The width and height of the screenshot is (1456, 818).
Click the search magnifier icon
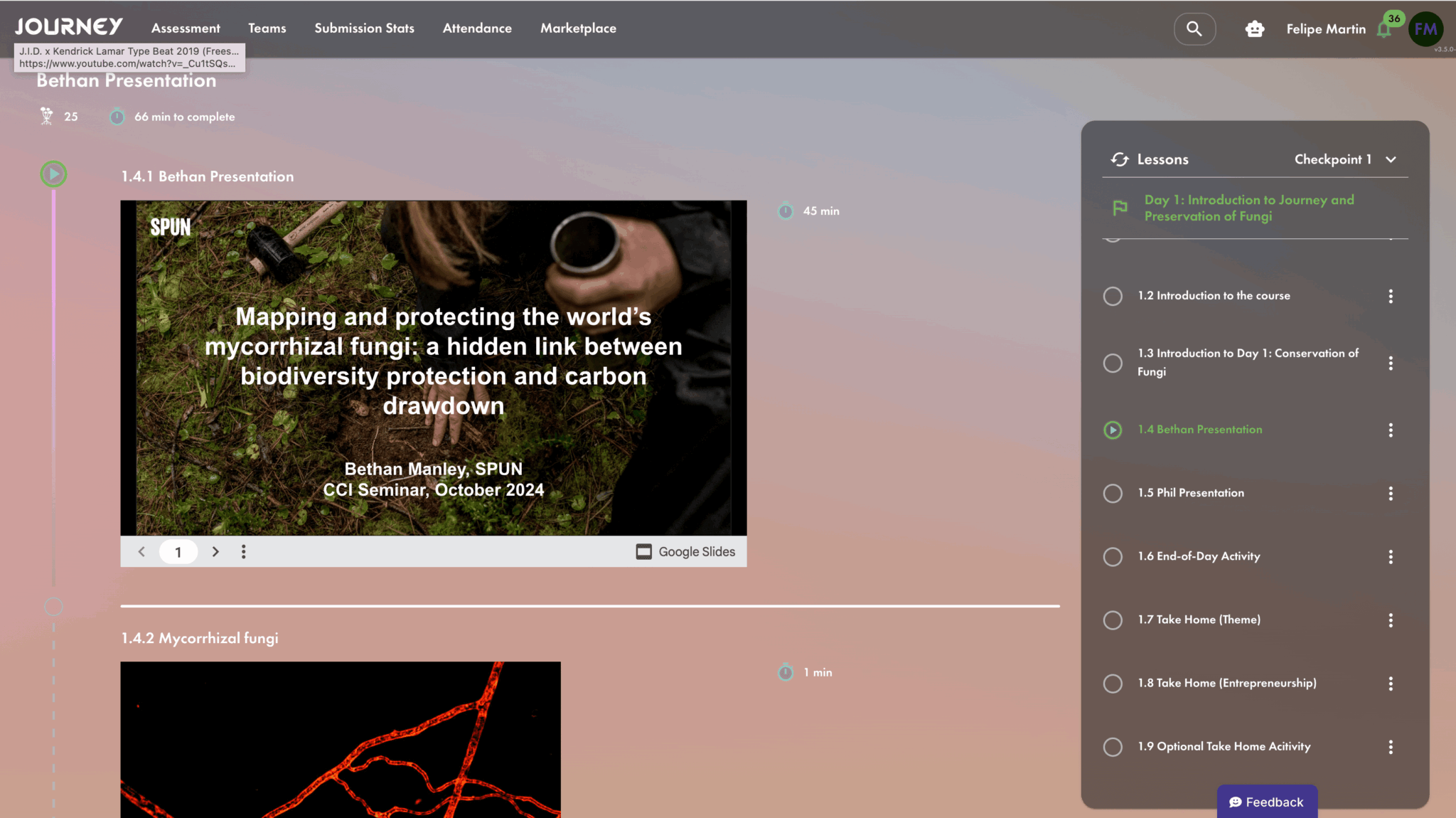click(x=1194, y=29)
